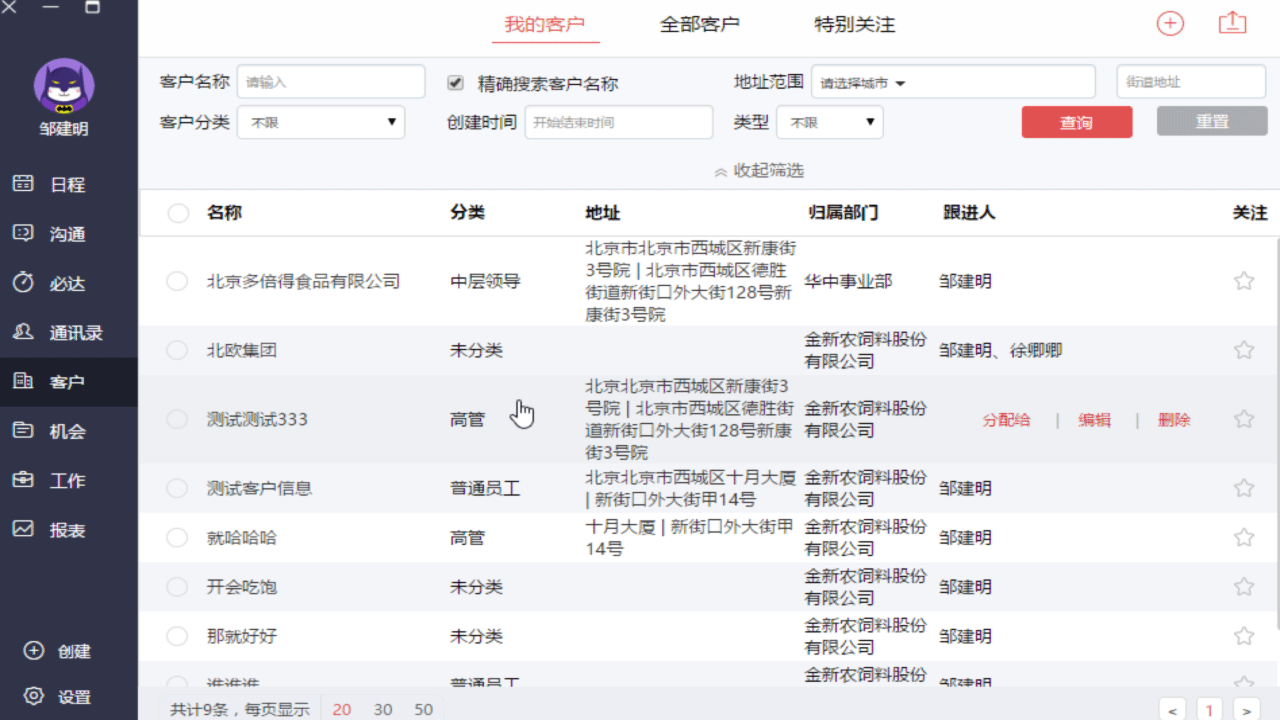Image resolution: width=1280 pixels, height=720 pixels.
Task: Tick the select-all circle in table header
Action: pos(178,213)
